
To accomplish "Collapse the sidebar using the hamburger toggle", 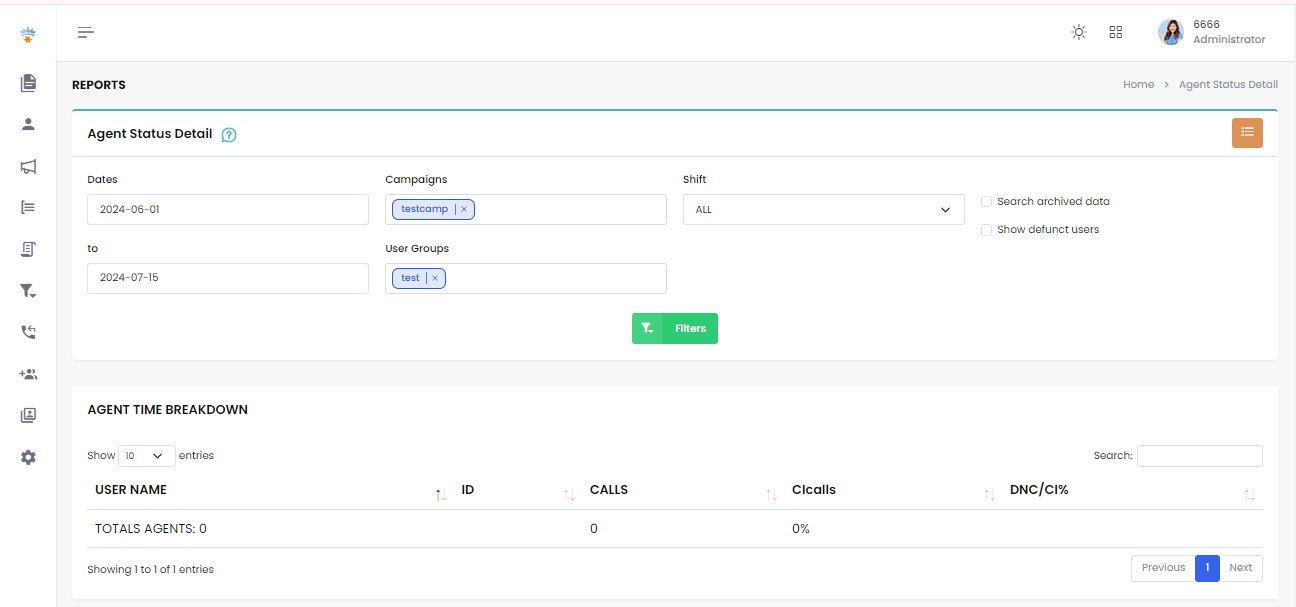I will [x=85, y=32].
